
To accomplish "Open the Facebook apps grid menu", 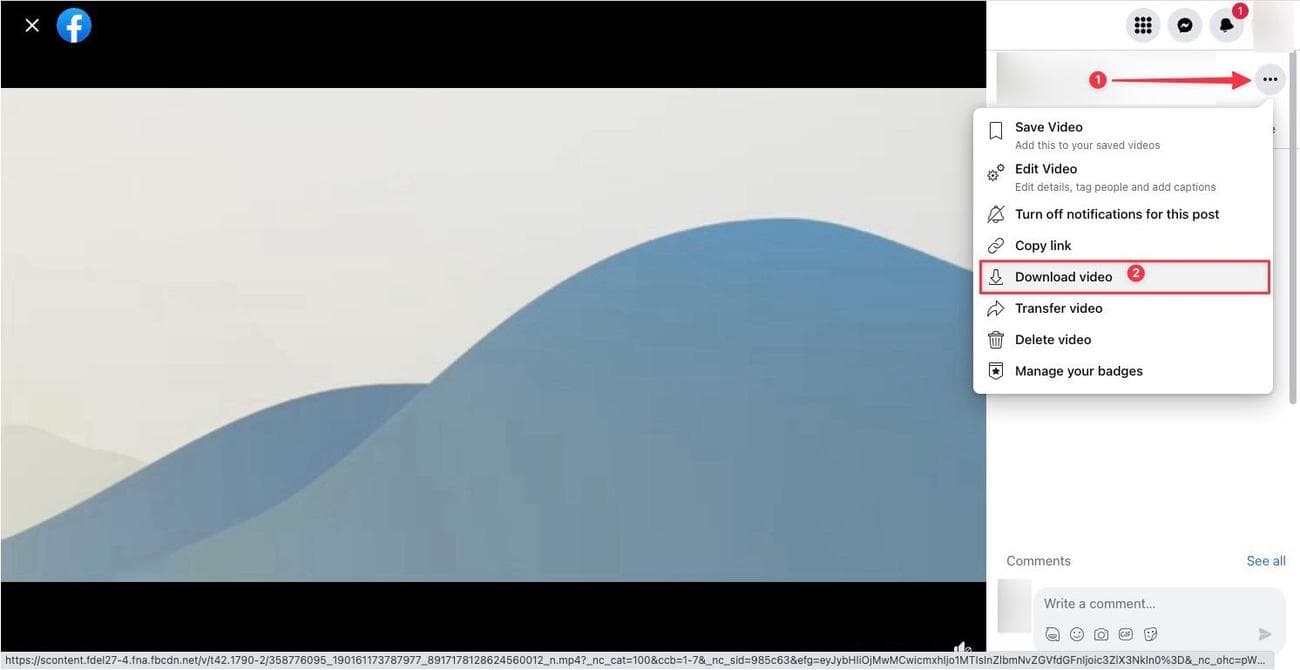I will (x=1142, y=25).
